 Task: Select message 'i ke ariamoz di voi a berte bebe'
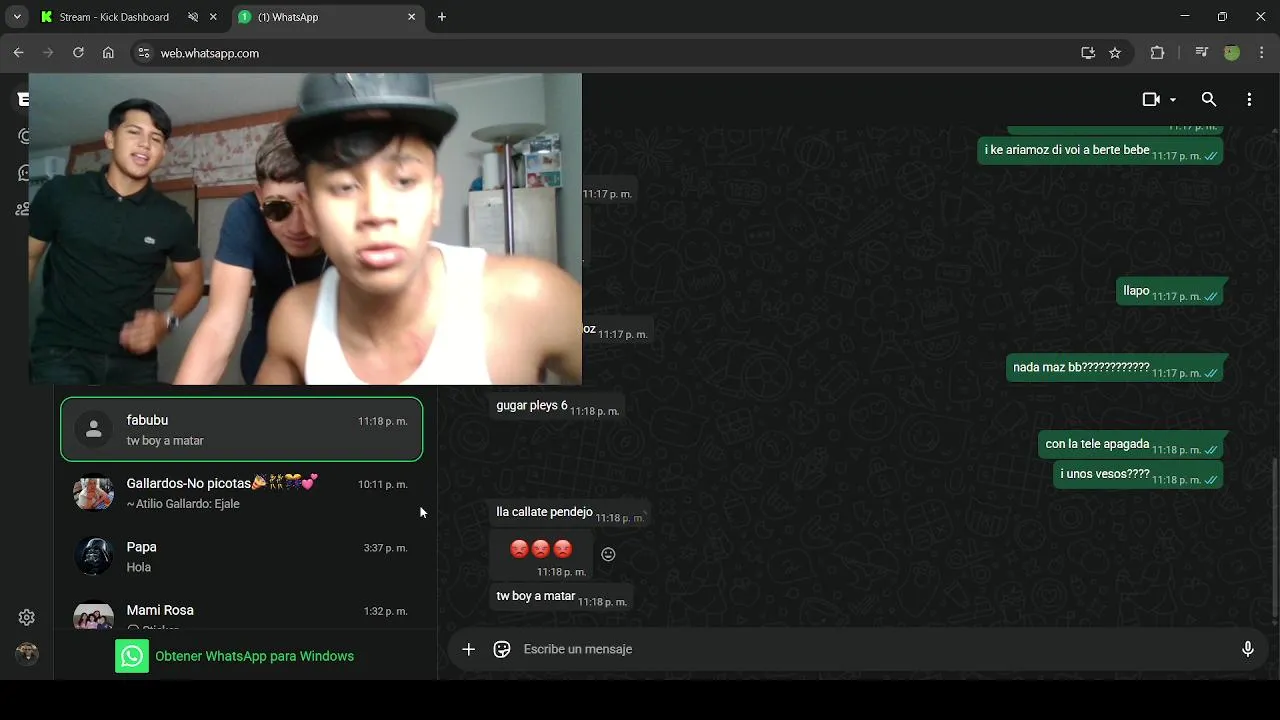[x=1100, y=151]
